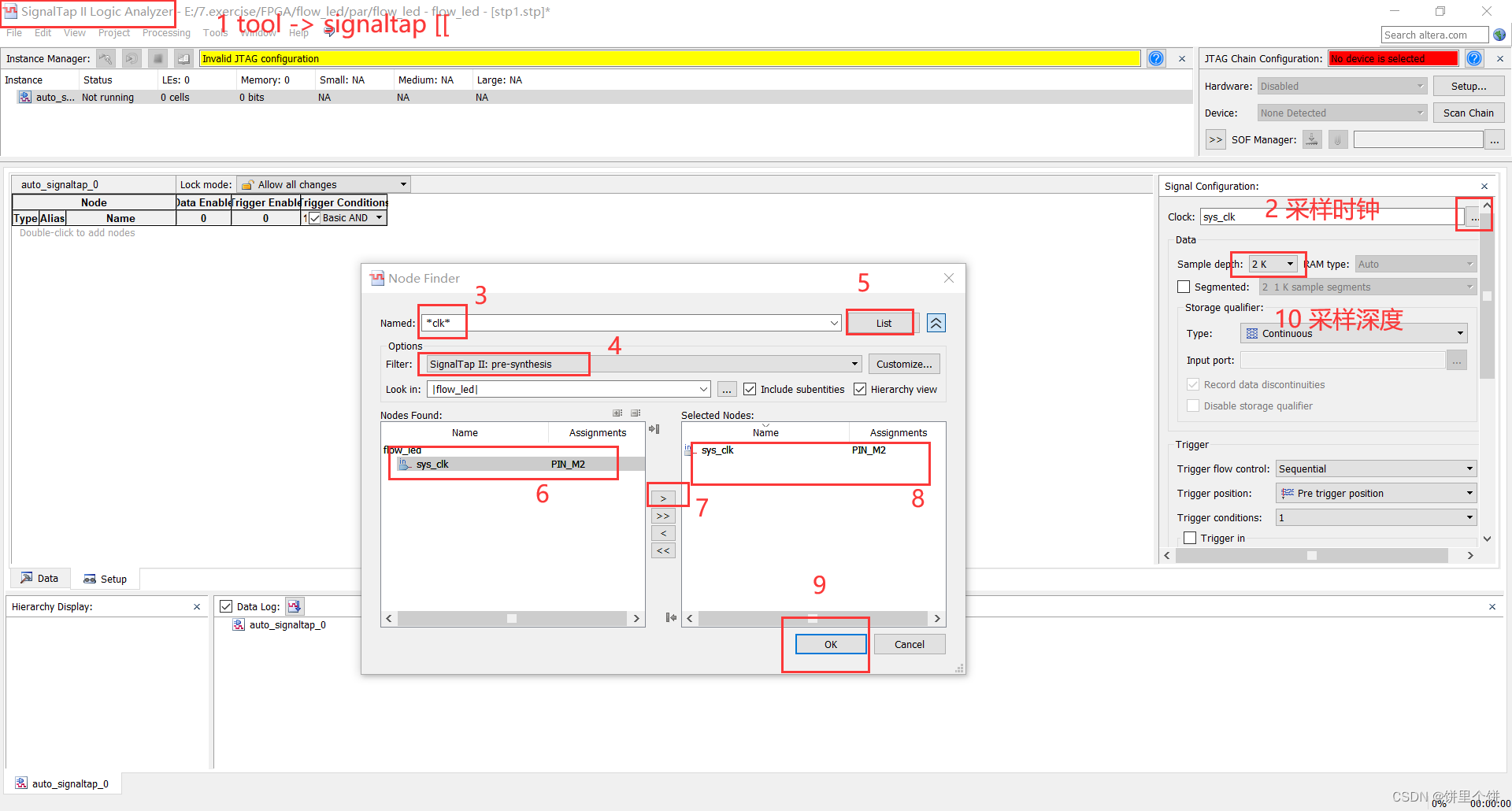Enable Segmented checkbox
This screenshot has height=811, width=1512.
tap(1184, 287)
